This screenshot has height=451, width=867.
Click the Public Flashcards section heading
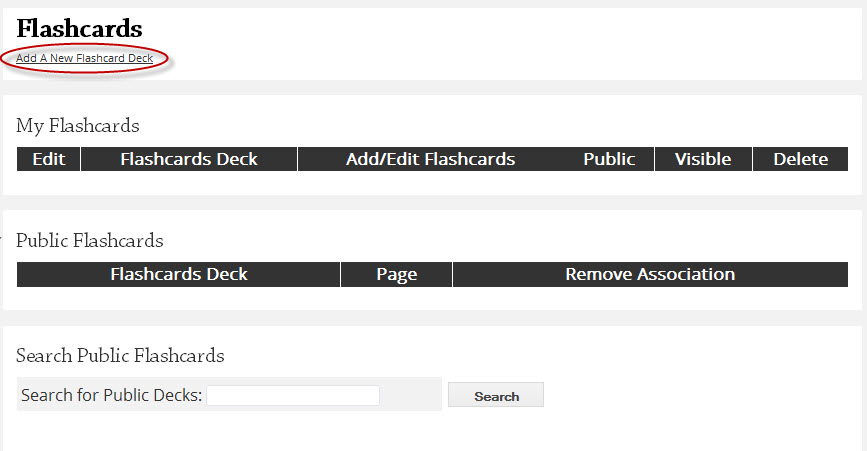pos(90,240)
